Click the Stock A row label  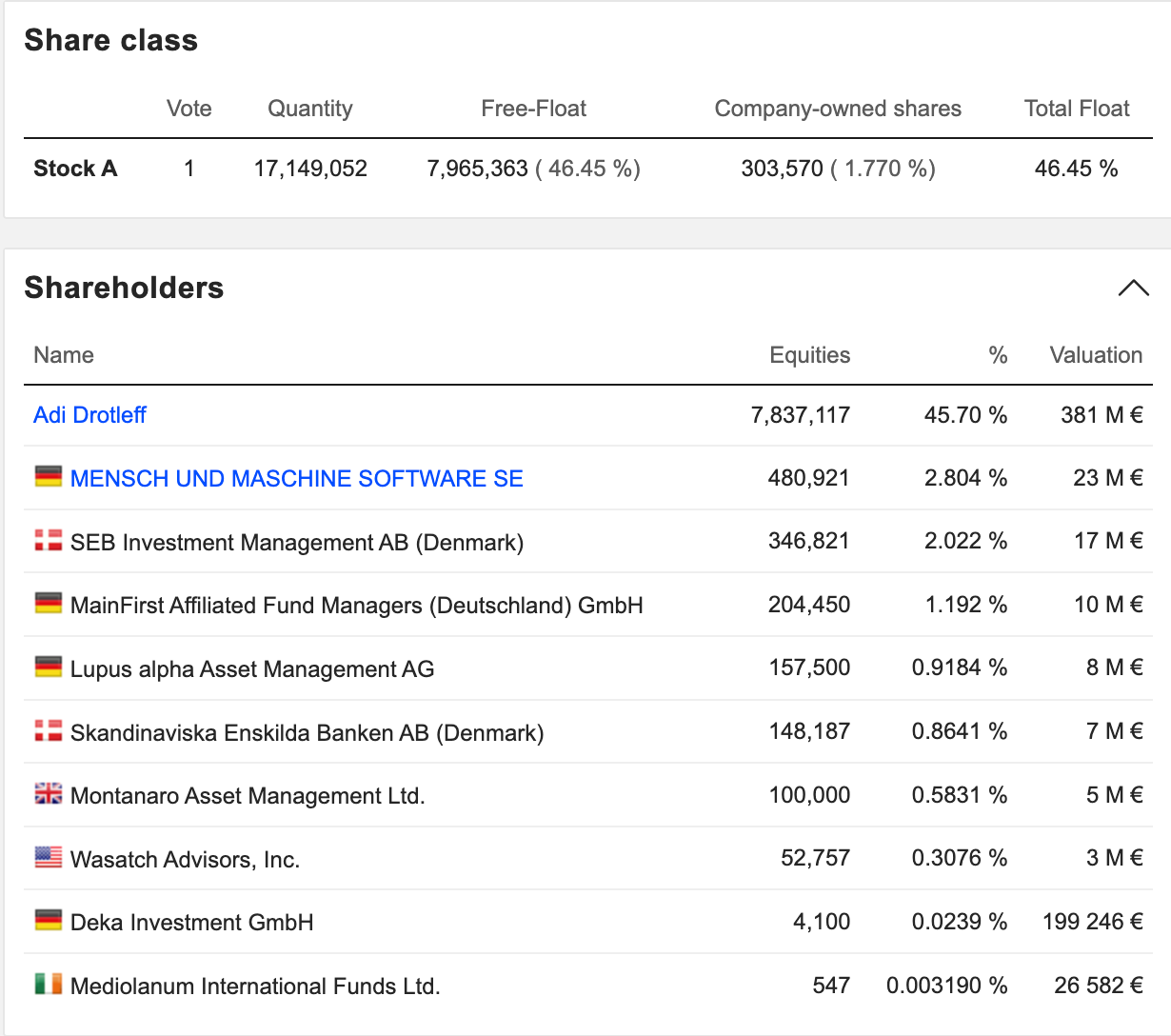[x=75, y=169]
